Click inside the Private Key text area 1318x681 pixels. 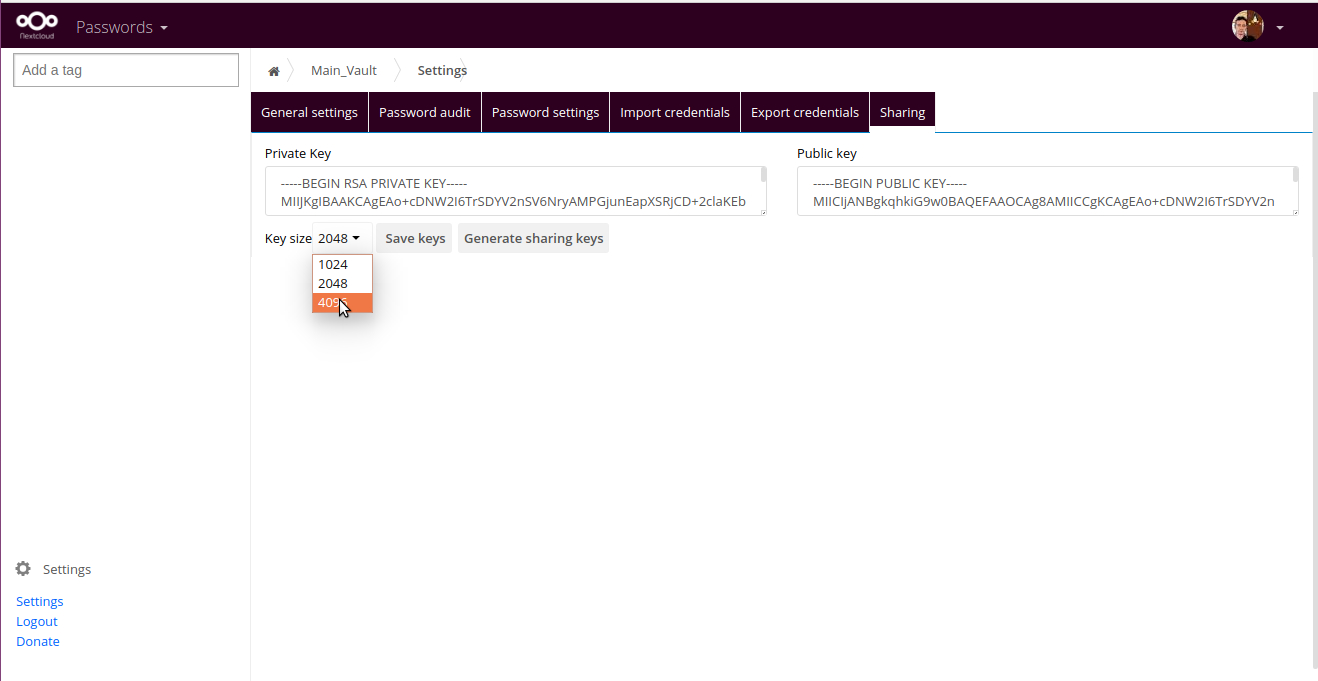click(512, 191)
